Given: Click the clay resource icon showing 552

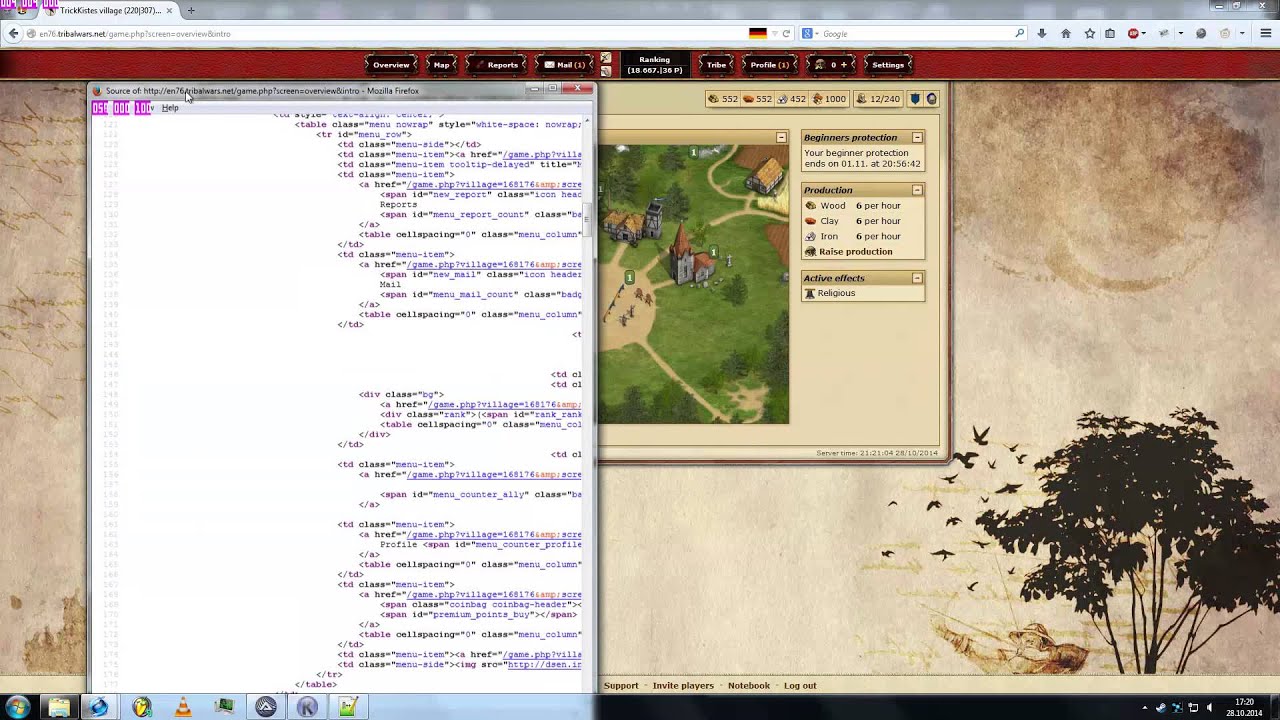Looking at the screenshot, I should (x=748, y=99).
